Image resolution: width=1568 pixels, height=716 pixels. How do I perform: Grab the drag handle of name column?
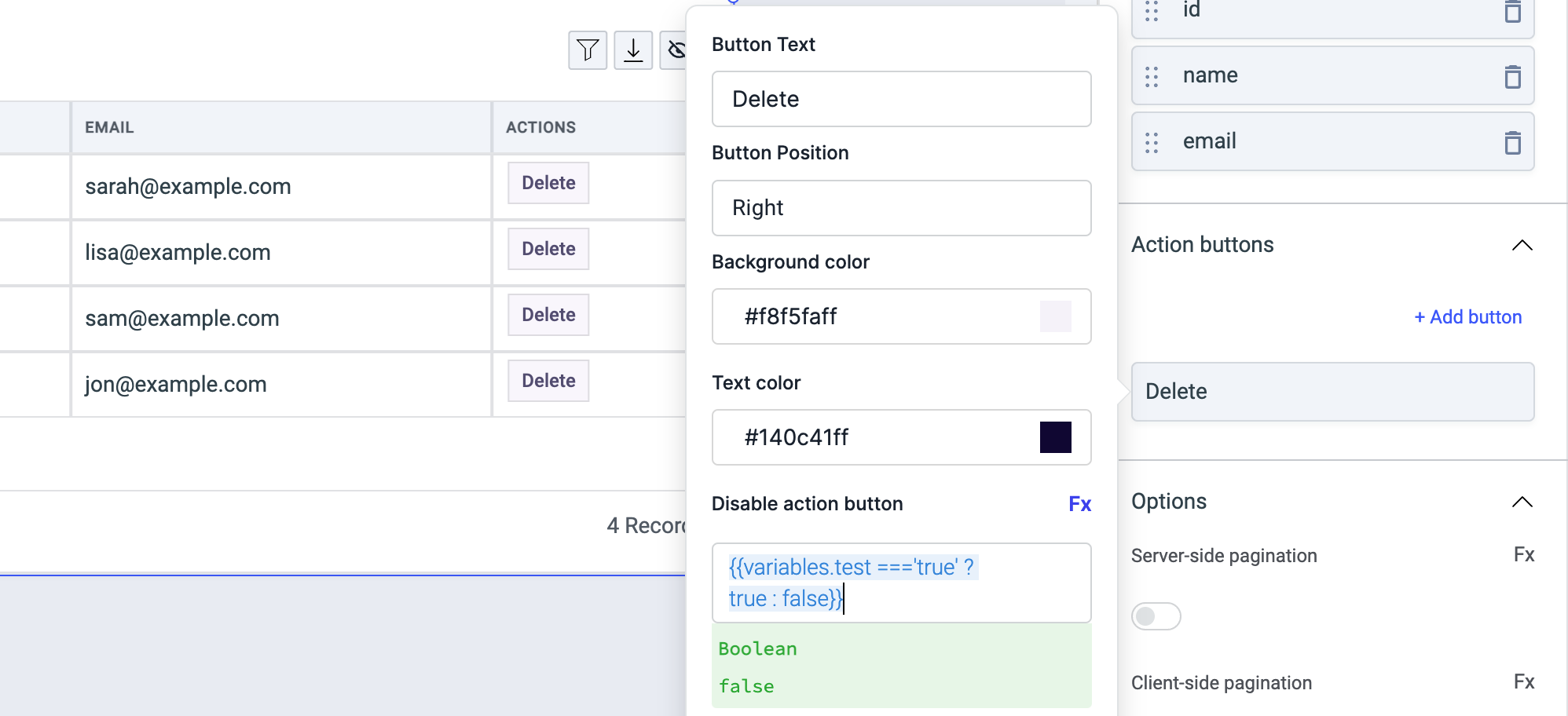tap(1152, 76)
